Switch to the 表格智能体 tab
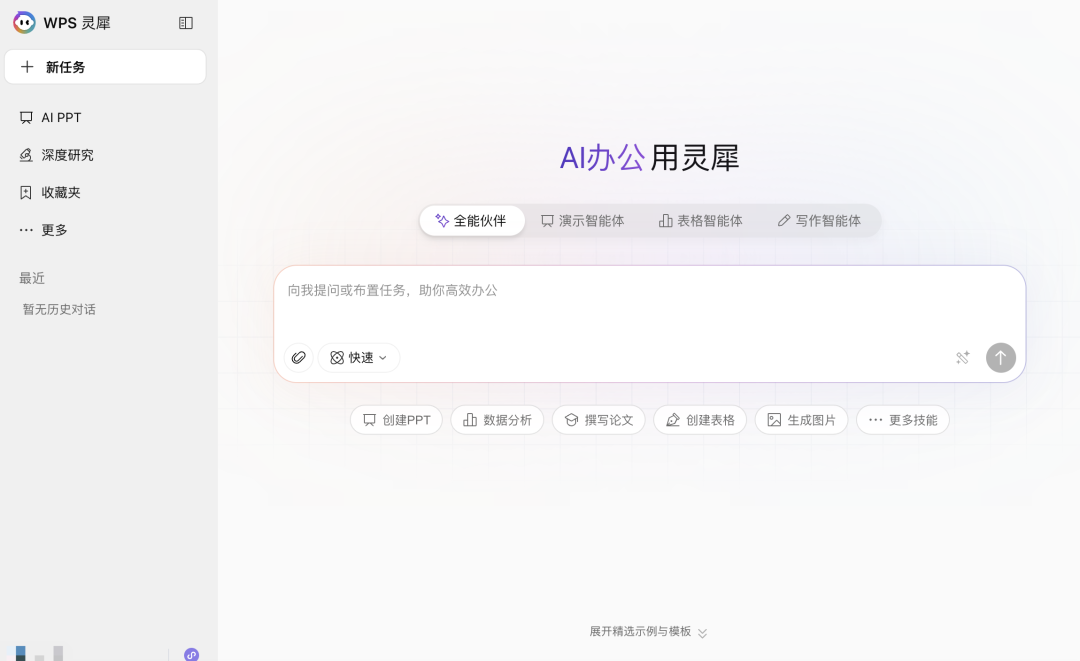Viewport: 1080px width, 661px height. (701, 220)
